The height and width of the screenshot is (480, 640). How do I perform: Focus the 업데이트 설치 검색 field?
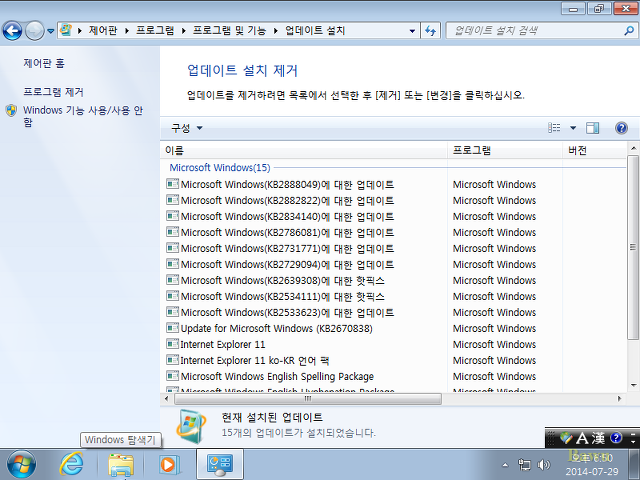(x=535, y=31)
